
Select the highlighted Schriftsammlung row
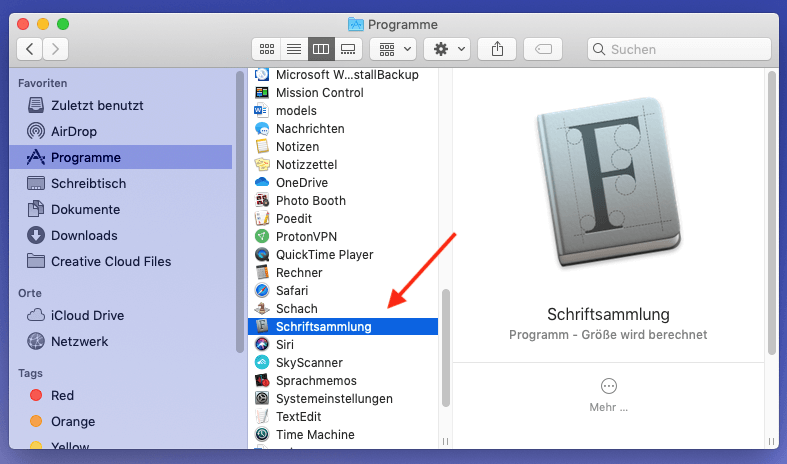click(x=343, y=326)
